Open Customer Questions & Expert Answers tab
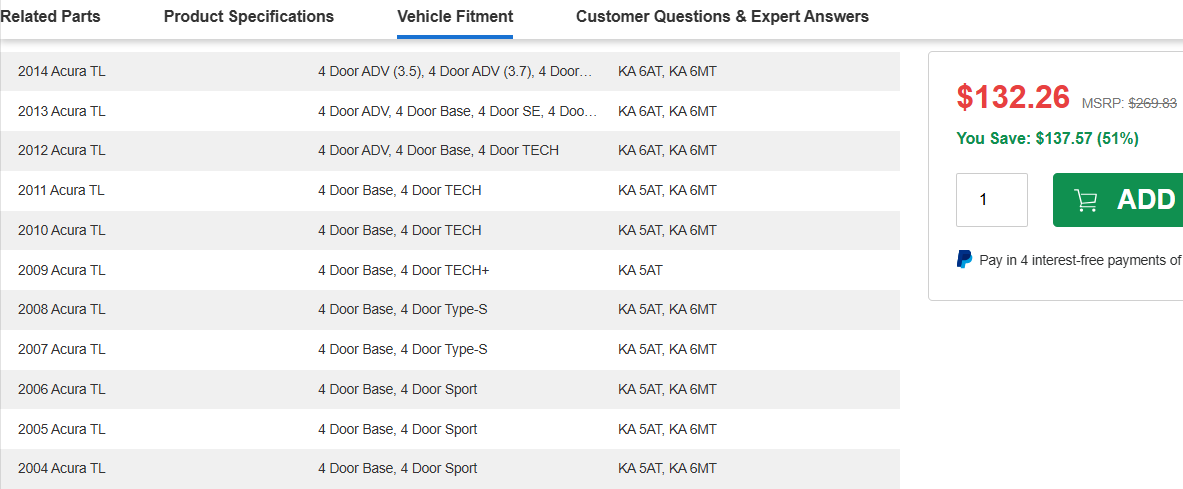Image resolution: width=1183 pixels, height=489 pixels. point(722,17)
